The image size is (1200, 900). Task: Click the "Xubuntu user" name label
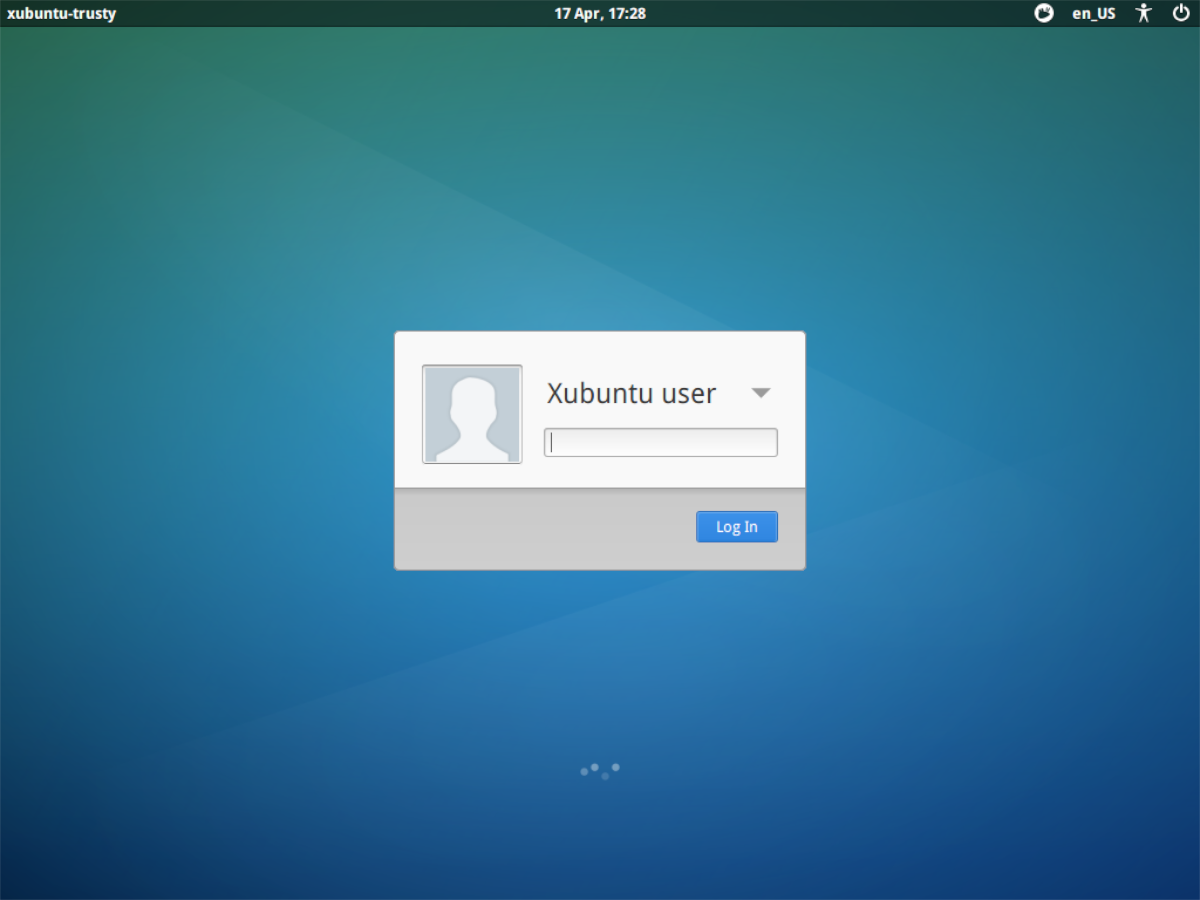[x=631, y=393]
